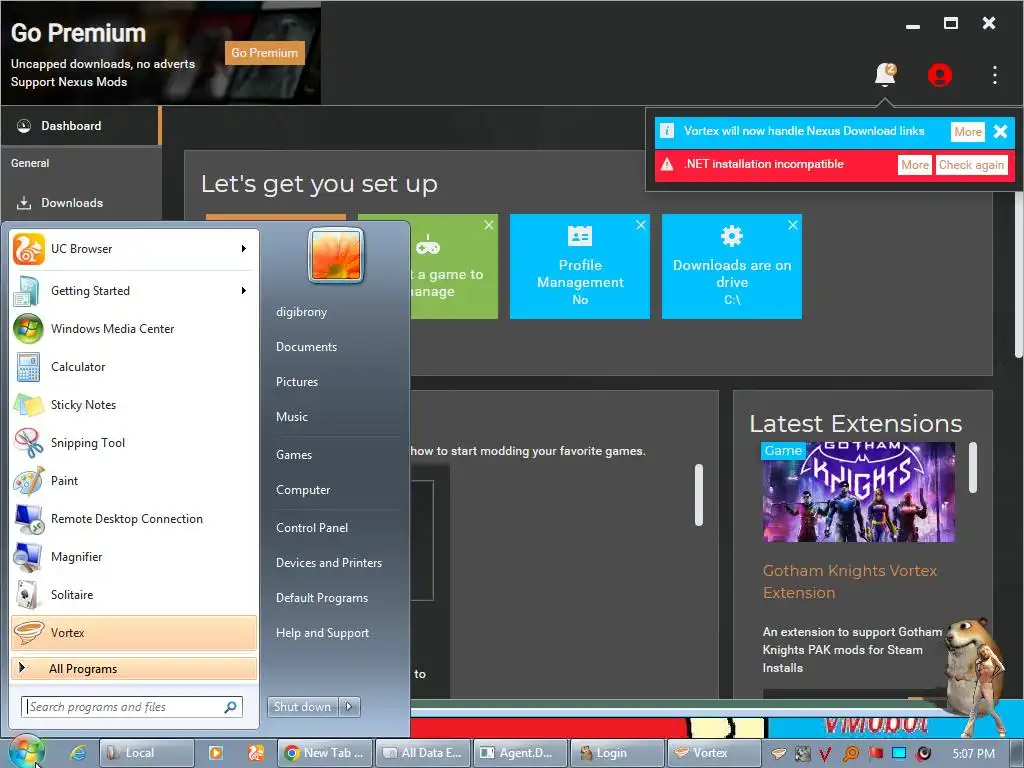Viewport: 1024px width, 768px height.
Task: Open Remote Desktop Connection
Action: (x=134, y=518)
